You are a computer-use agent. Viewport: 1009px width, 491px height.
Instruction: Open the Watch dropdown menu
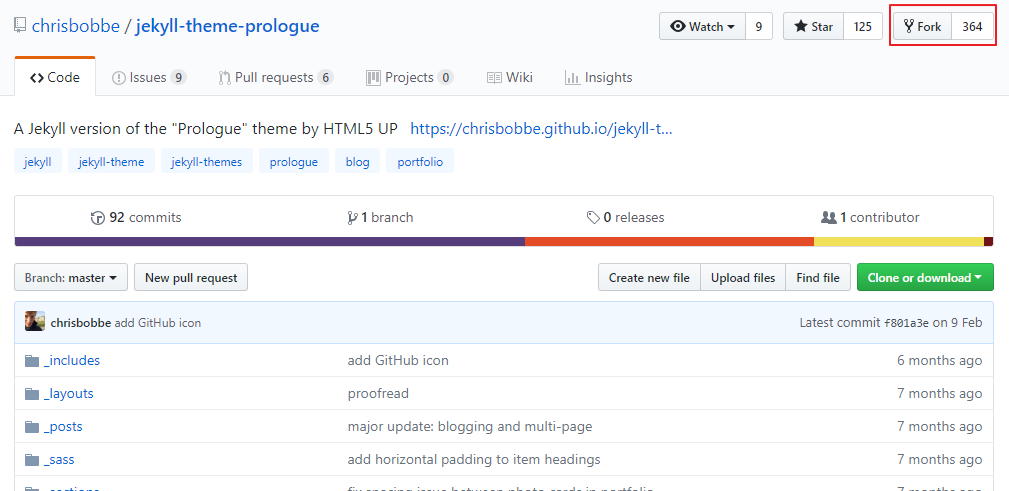click(x=702, y=27)
